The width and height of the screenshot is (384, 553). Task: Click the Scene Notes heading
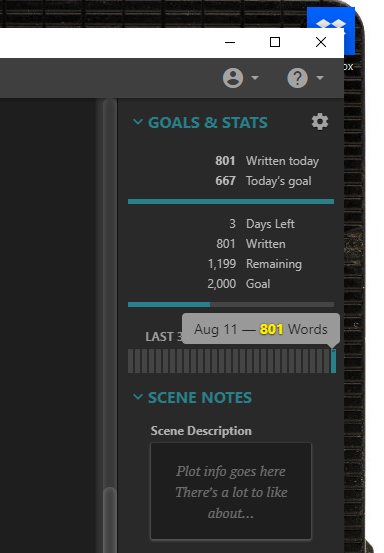tap(200, 397)
